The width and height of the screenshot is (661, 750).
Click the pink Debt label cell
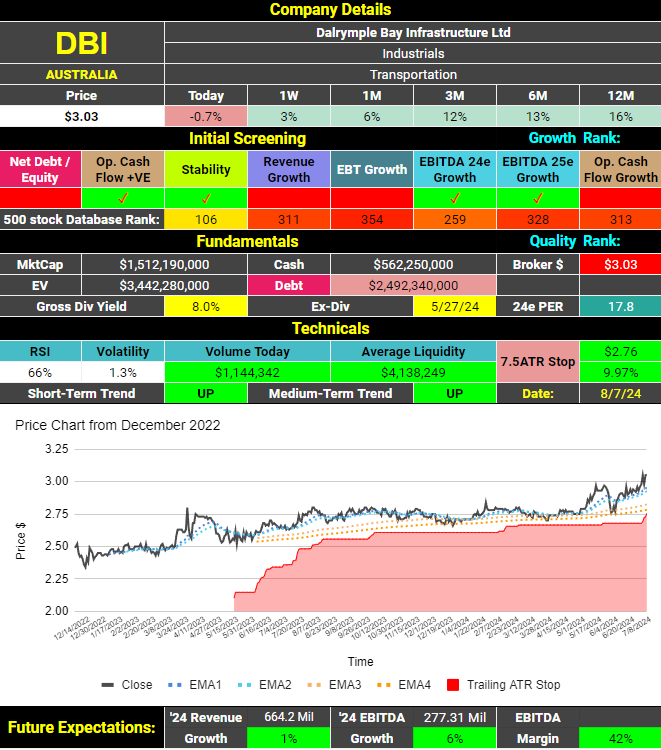[289, 286]
